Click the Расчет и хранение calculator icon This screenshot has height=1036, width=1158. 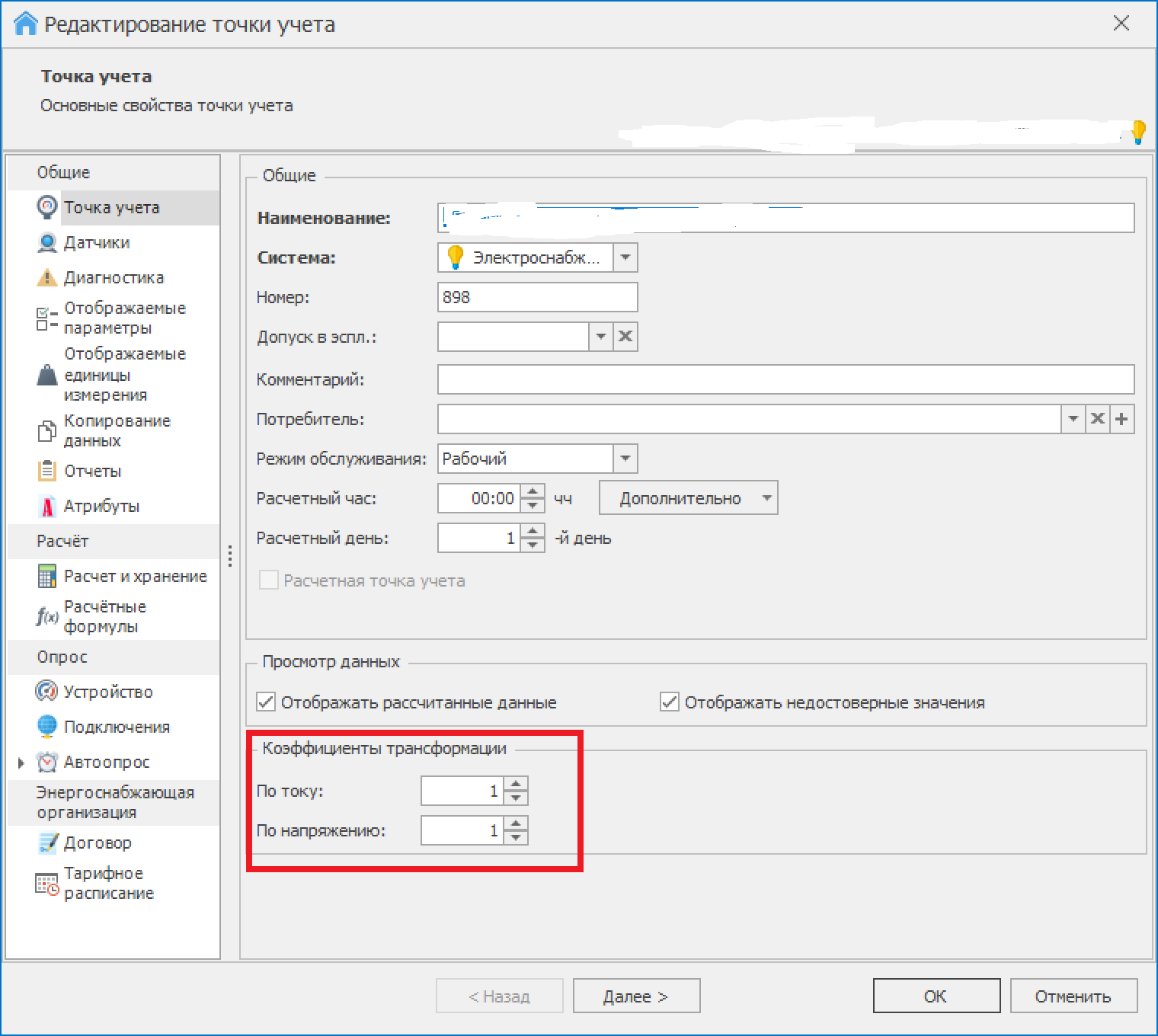(47, 577)
